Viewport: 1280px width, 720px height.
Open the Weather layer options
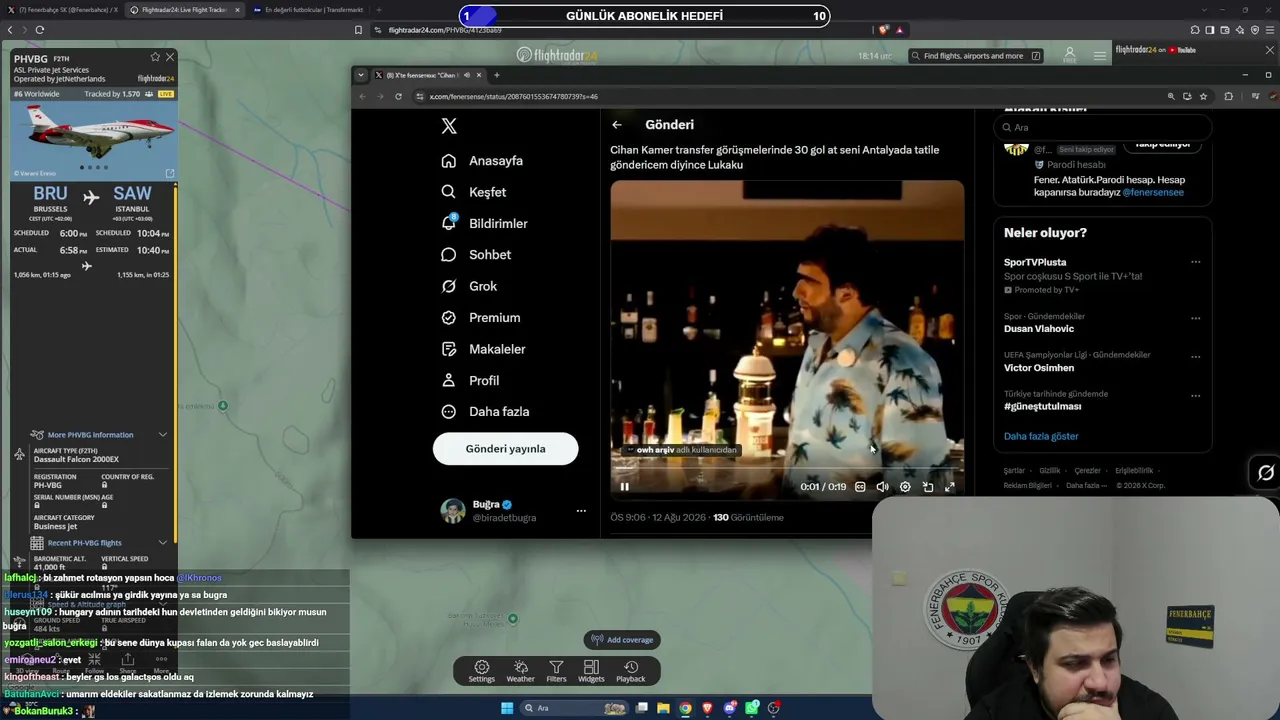[520, 671]
